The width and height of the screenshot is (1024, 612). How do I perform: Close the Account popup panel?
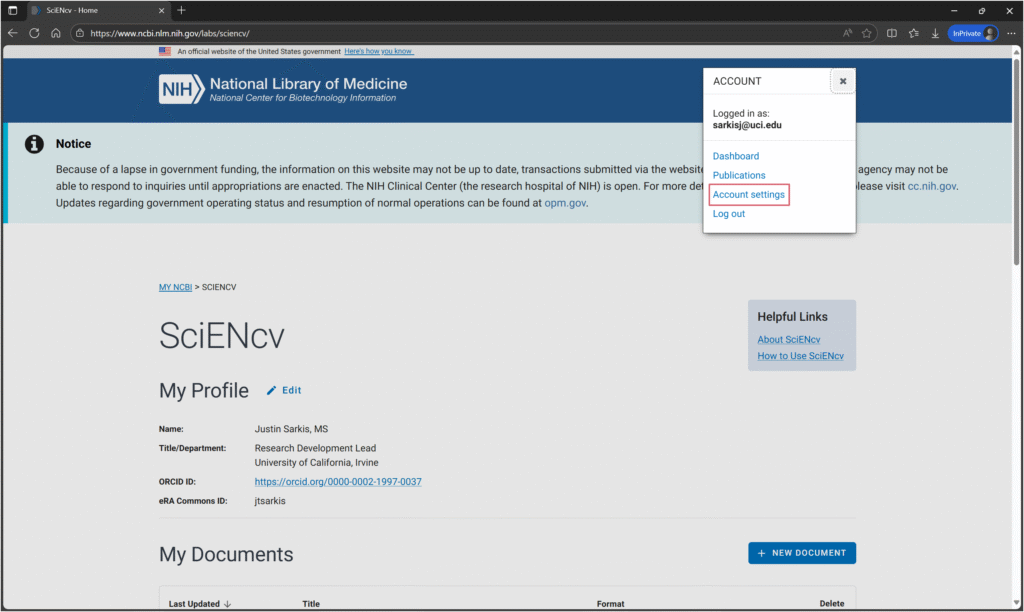pyautogui.click(x=842, y=81)
